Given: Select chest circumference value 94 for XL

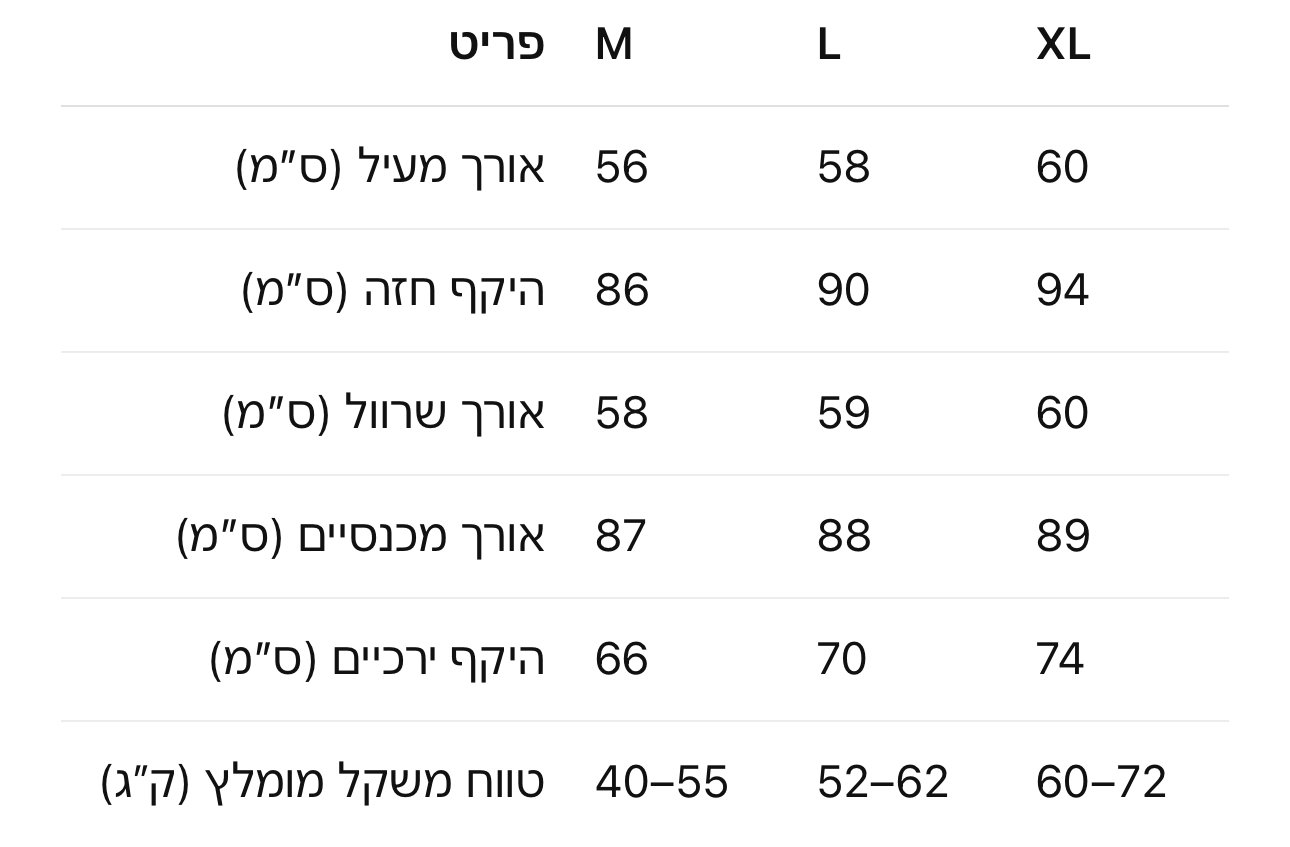Looking at the screenshot, I should coord(1062,291).
